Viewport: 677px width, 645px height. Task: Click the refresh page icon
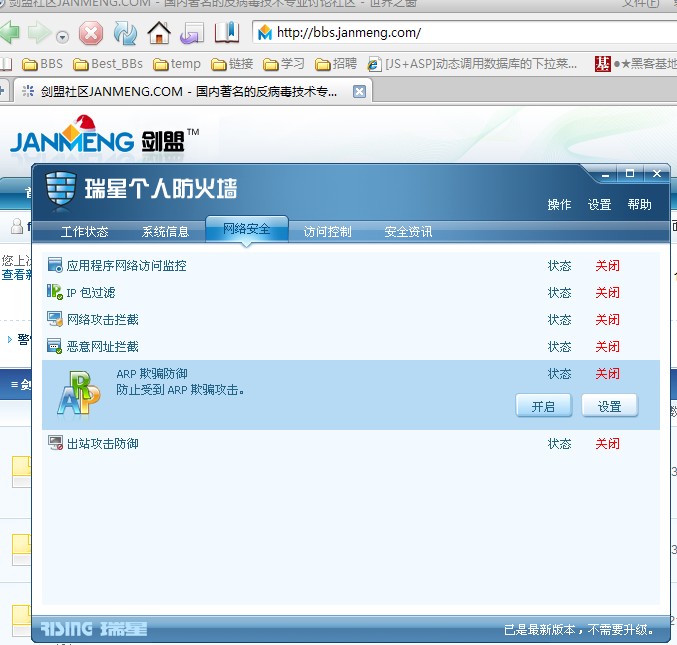point(125,33)
